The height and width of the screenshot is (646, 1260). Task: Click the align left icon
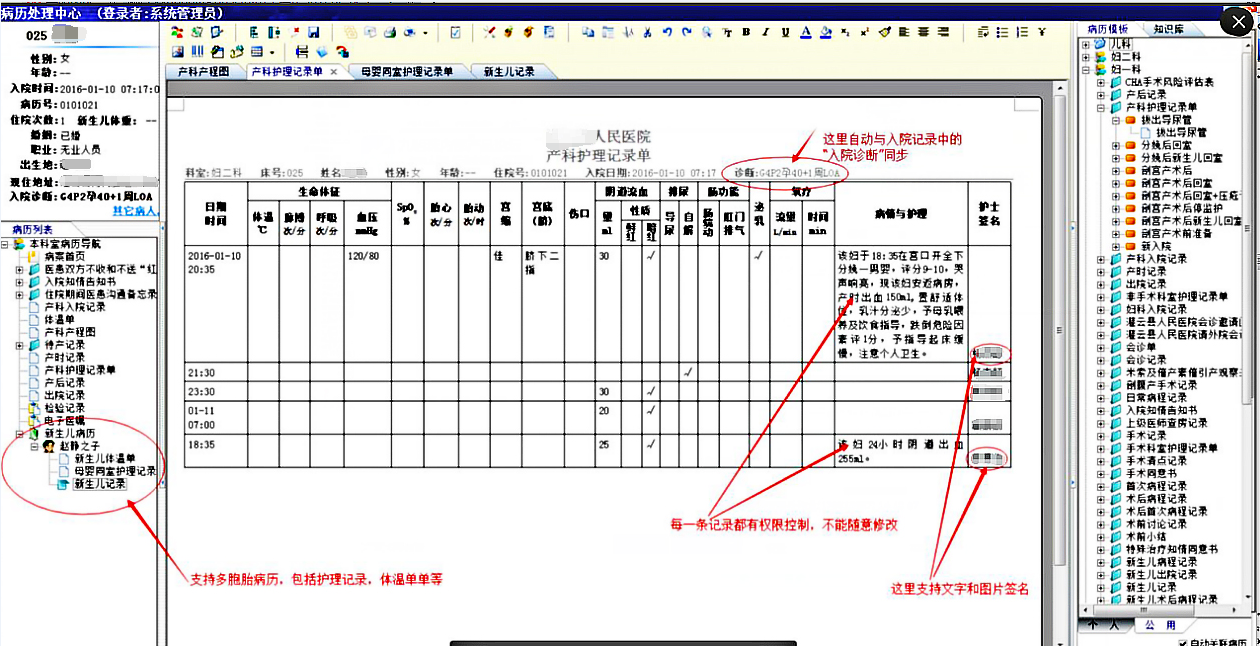(904, 32)
